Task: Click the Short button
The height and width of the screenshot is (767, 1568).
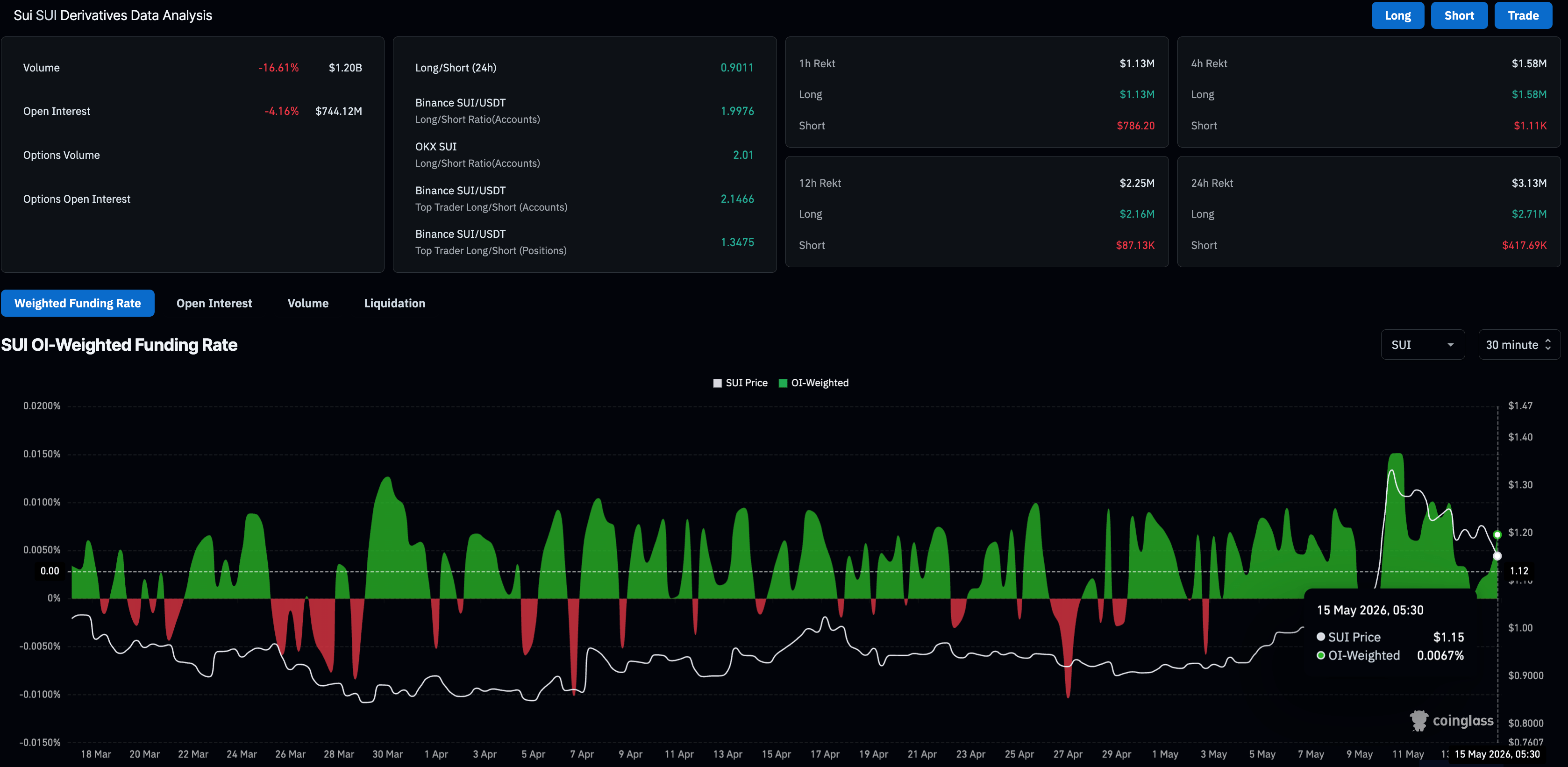Action: tap(1459, 15)
